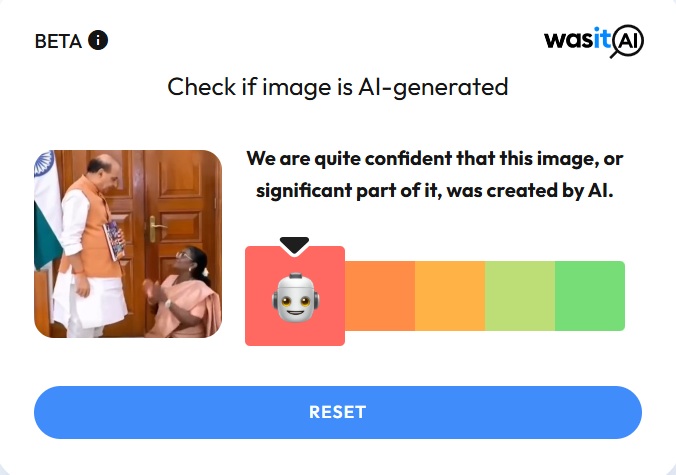Screen dimensions: 676x475
Task: Select the light orange scale segment
Action: [450, 296]
